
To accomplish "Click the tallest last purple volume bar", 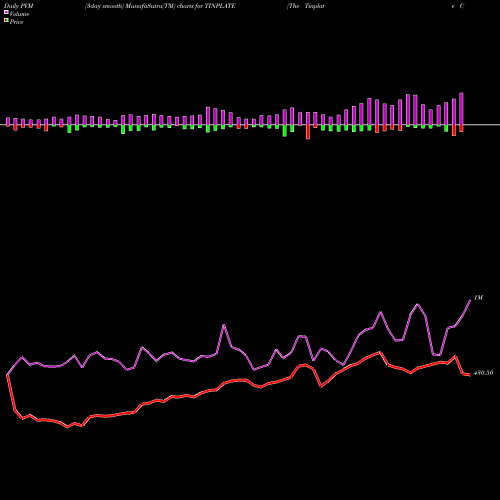I will (x=461, y=109).
